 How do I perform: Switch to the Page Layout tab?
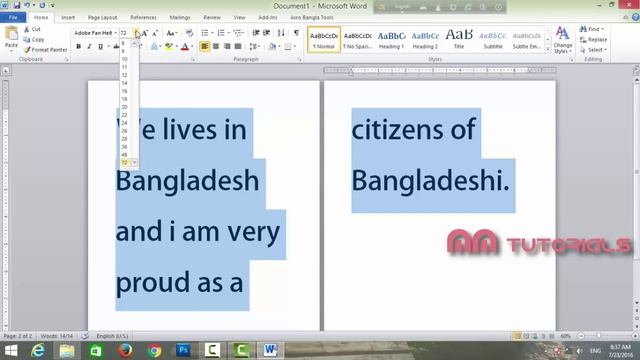[102, 18]
